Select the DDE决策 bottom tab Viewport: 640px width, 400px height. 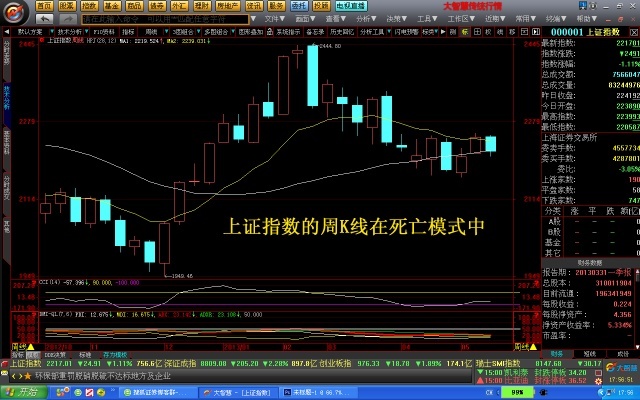click(x=55, y=355)
